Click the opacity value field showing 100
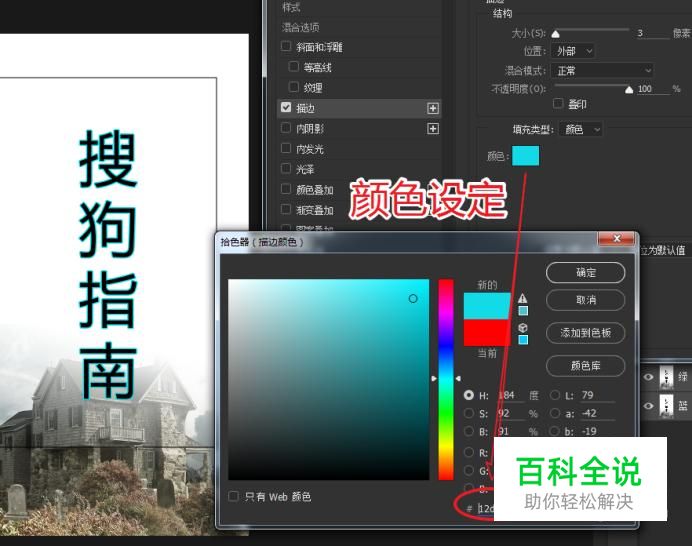692x546 pixels. (x=653, y=89)
